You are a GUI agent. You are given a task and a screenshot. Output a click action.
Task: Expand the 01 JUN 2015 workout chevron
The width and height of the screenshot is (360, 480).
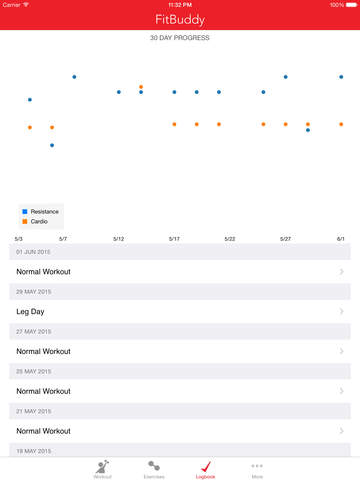click(342, 272)
